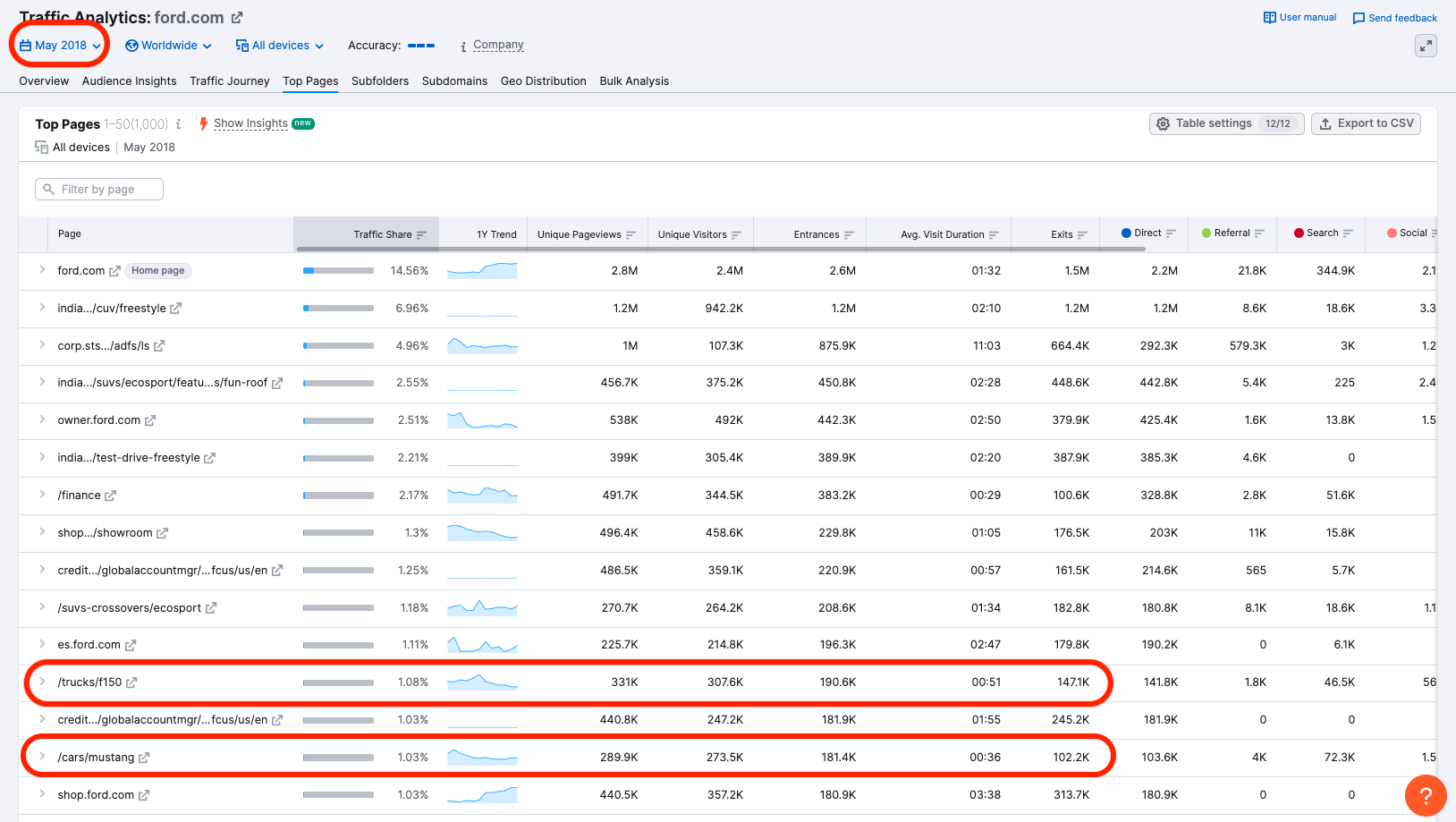Click the Filter by page input
The height and width of the screenshot is (822, 1456).
pos(99,190)
